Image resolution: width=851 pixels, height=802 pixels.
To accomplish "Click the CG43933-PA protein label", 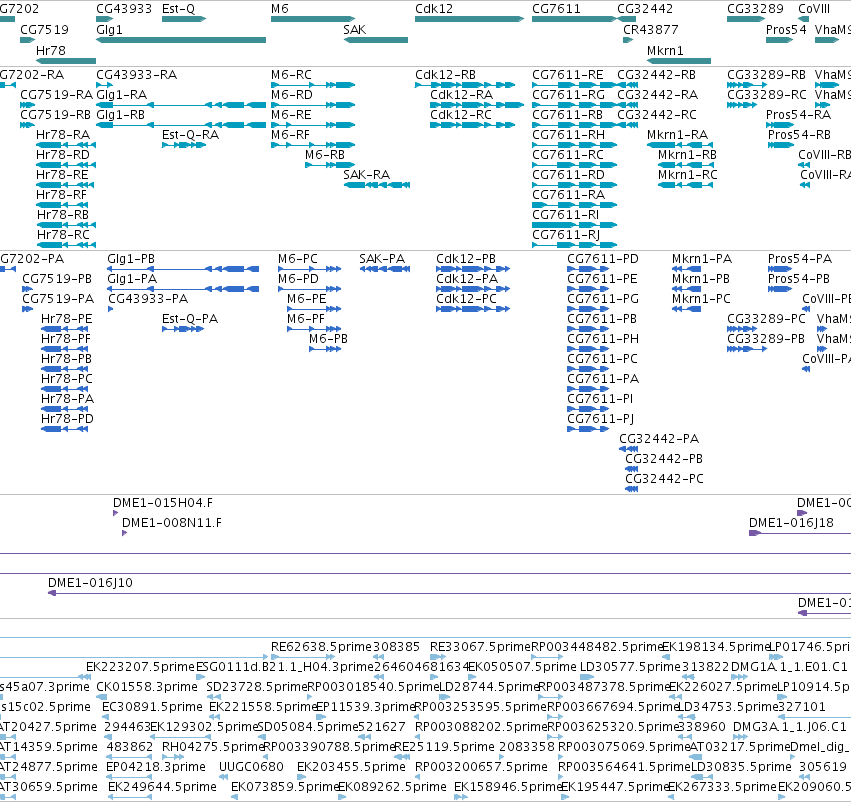I will (148, 298).
